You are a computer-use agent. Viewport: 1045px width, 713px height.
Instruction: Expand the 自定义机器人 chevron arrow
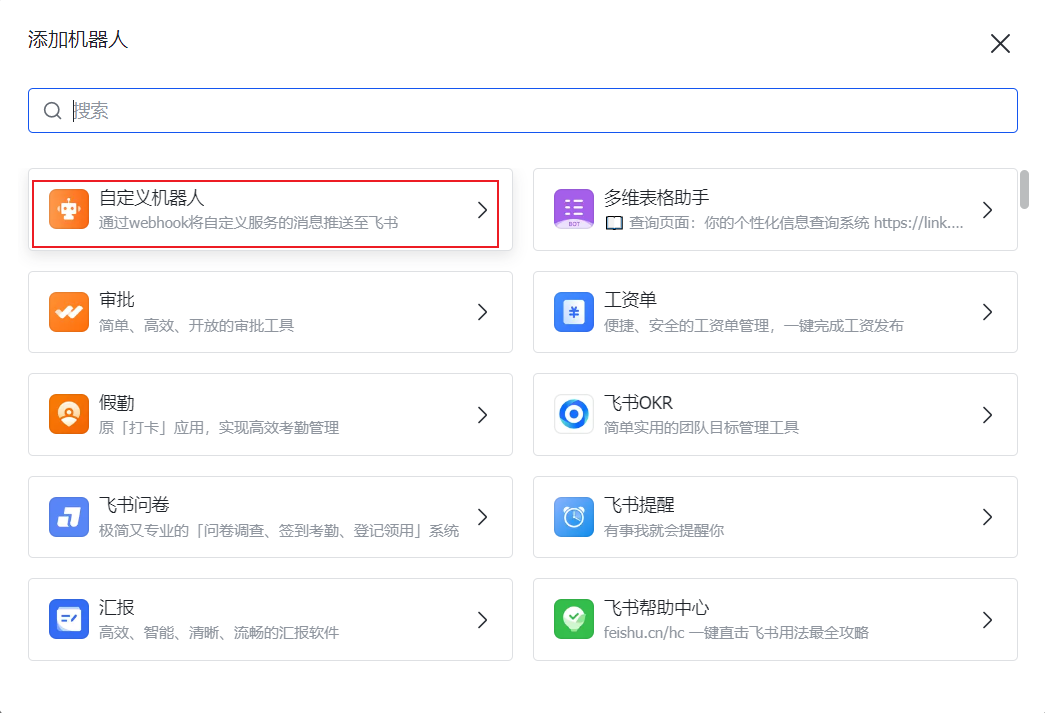[483, 210]
